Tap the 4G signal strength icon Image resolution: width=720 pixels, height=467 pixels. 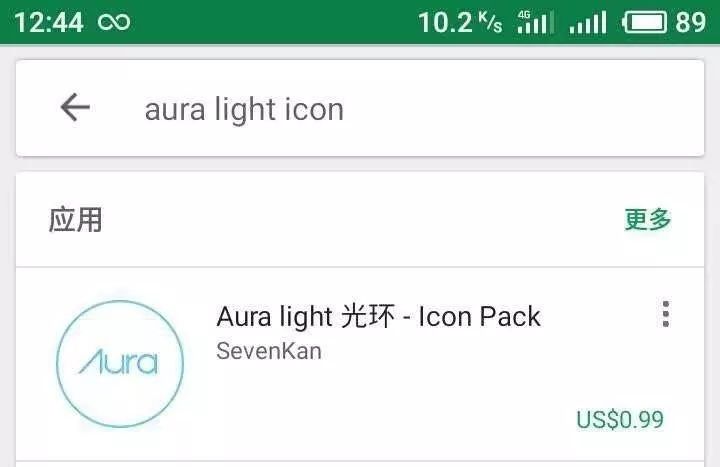(x=536, y=22)
